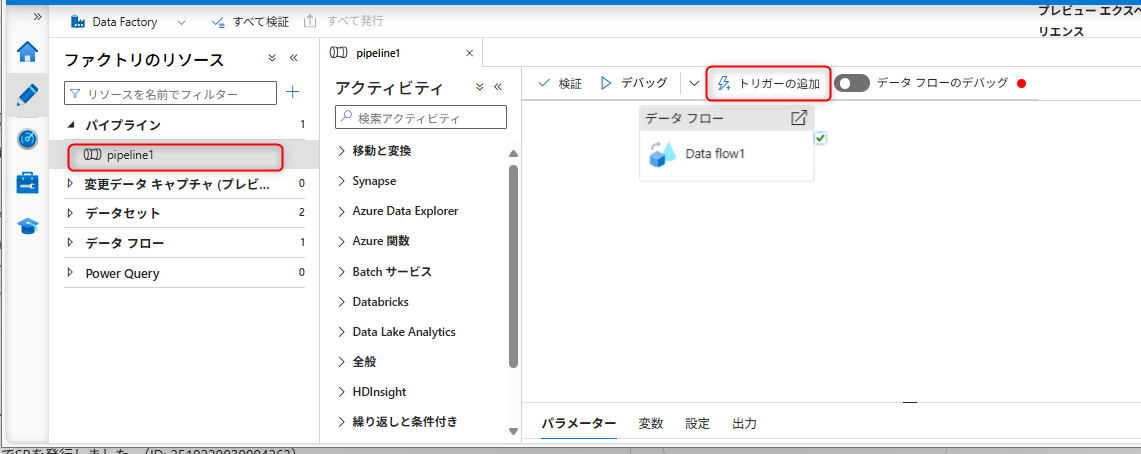Open Data flow1 with external-link icon
This screenshot has width=1141, height=454.
click(798, 118)
